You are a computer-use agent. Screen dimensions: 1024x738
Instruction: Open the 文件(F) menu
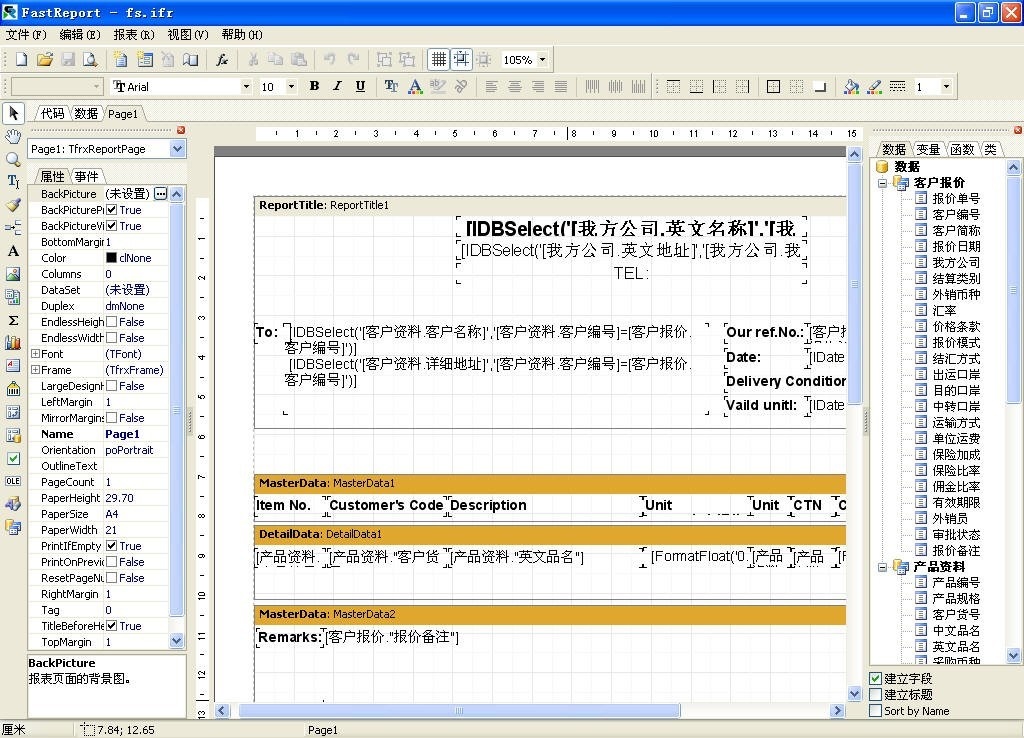26,35
